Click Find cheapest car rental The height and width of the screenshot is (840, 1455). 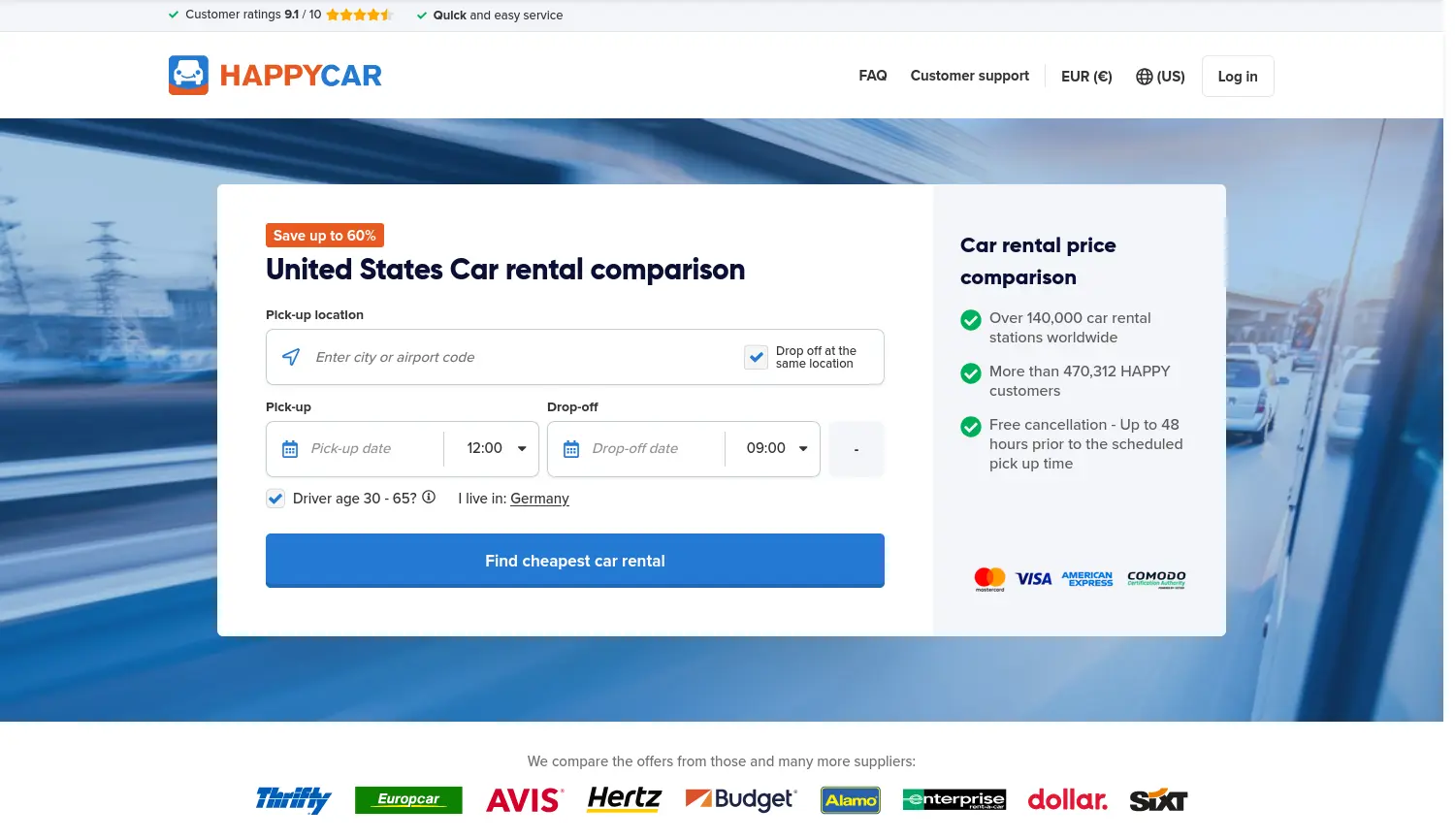coord(574,561)
